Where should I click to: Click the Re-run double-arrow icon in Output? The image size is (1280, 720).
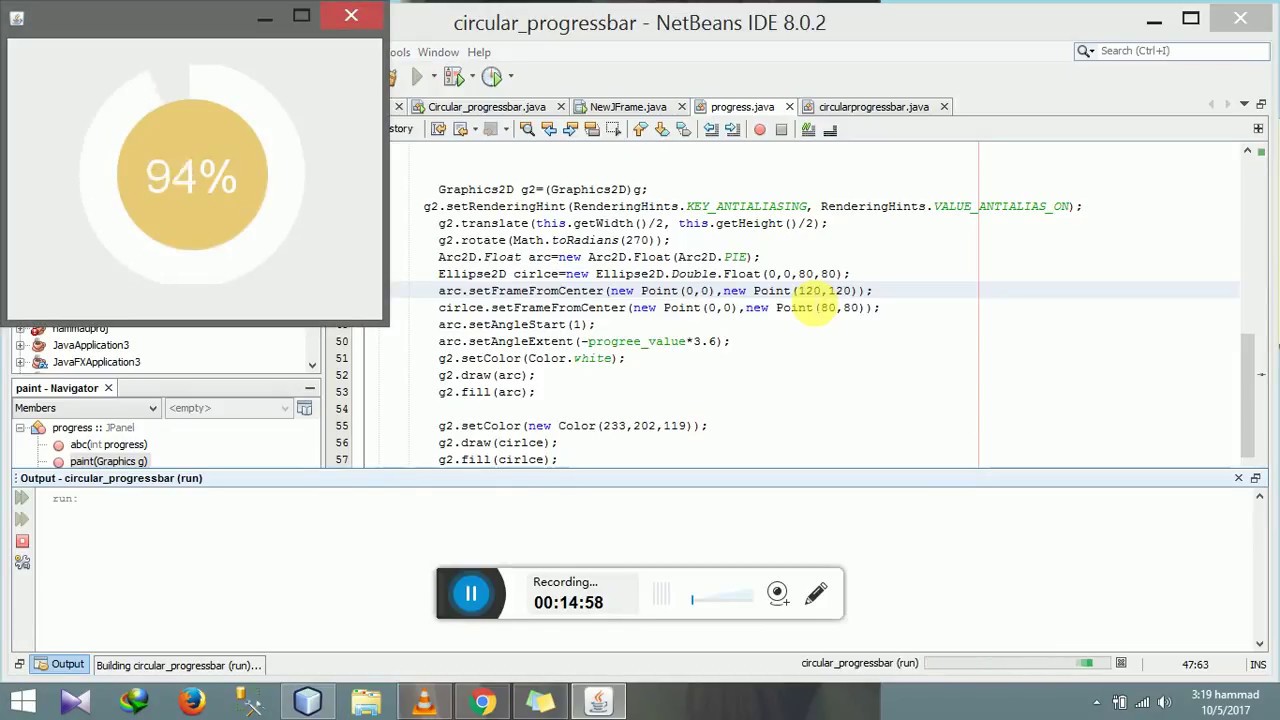coord(22,498)
